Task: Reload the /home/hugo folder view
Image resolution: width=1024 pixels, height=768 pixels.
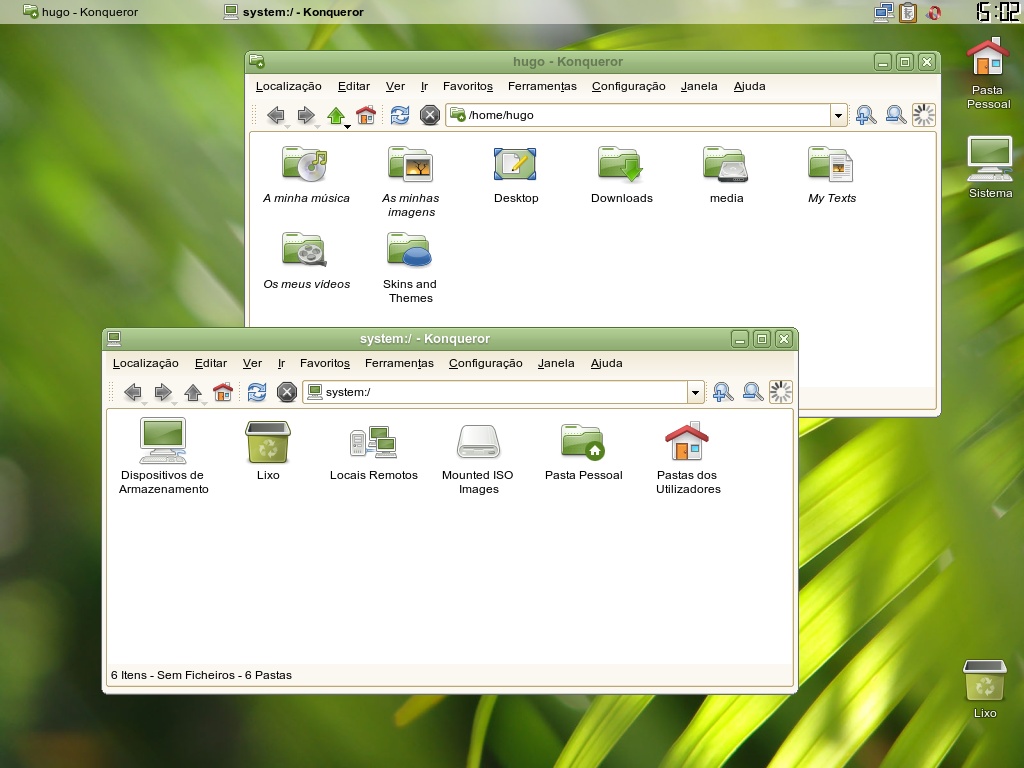Action: [400, 116]
